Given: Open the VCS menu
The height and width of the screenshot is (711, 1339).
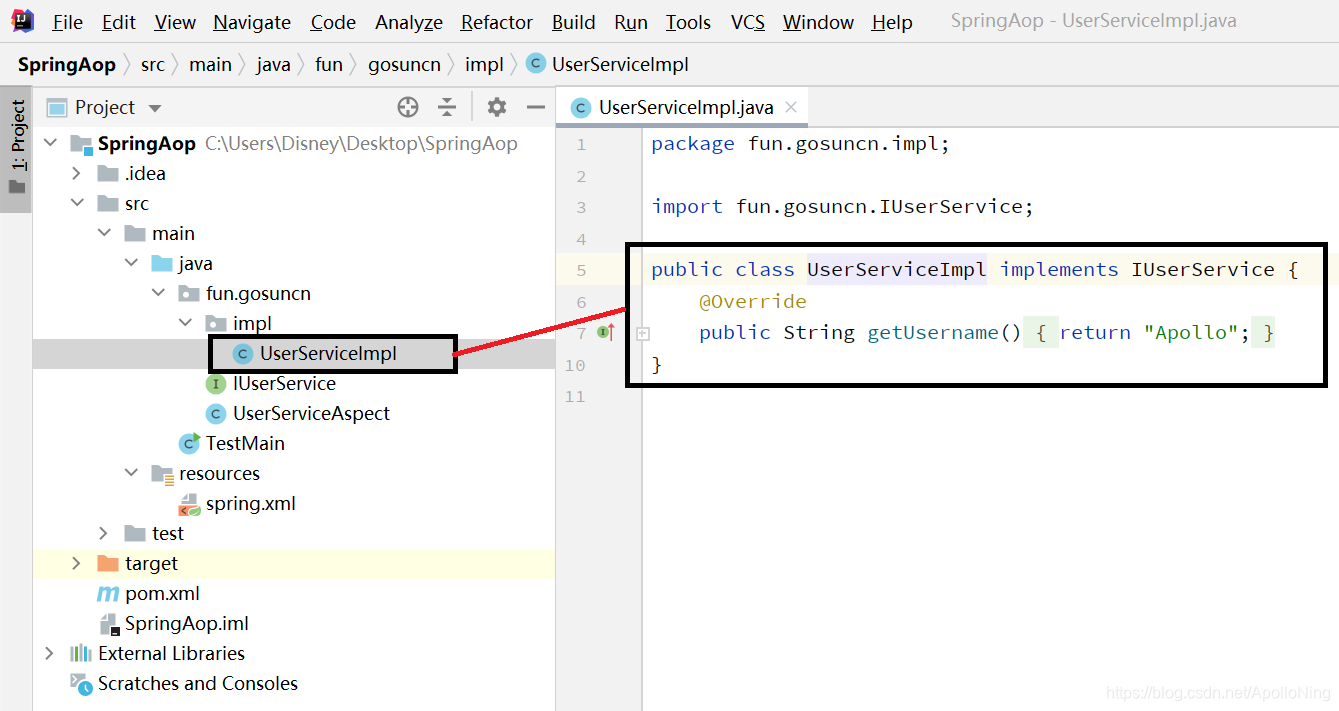Looking at the screenshot, I should (x=748, y=22).
